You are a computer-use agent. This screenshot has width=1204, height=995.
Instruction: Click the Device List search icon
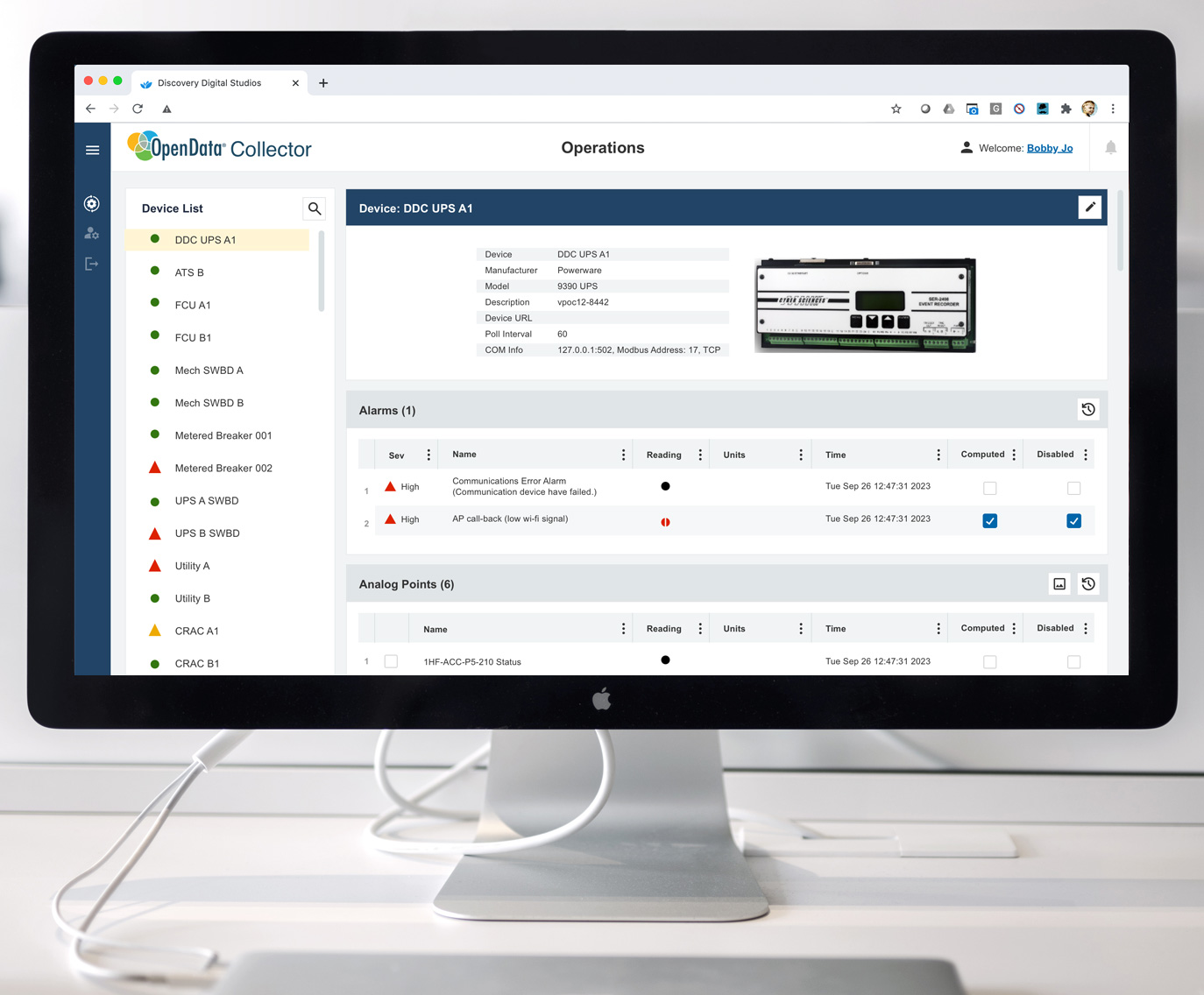point(315,208)
